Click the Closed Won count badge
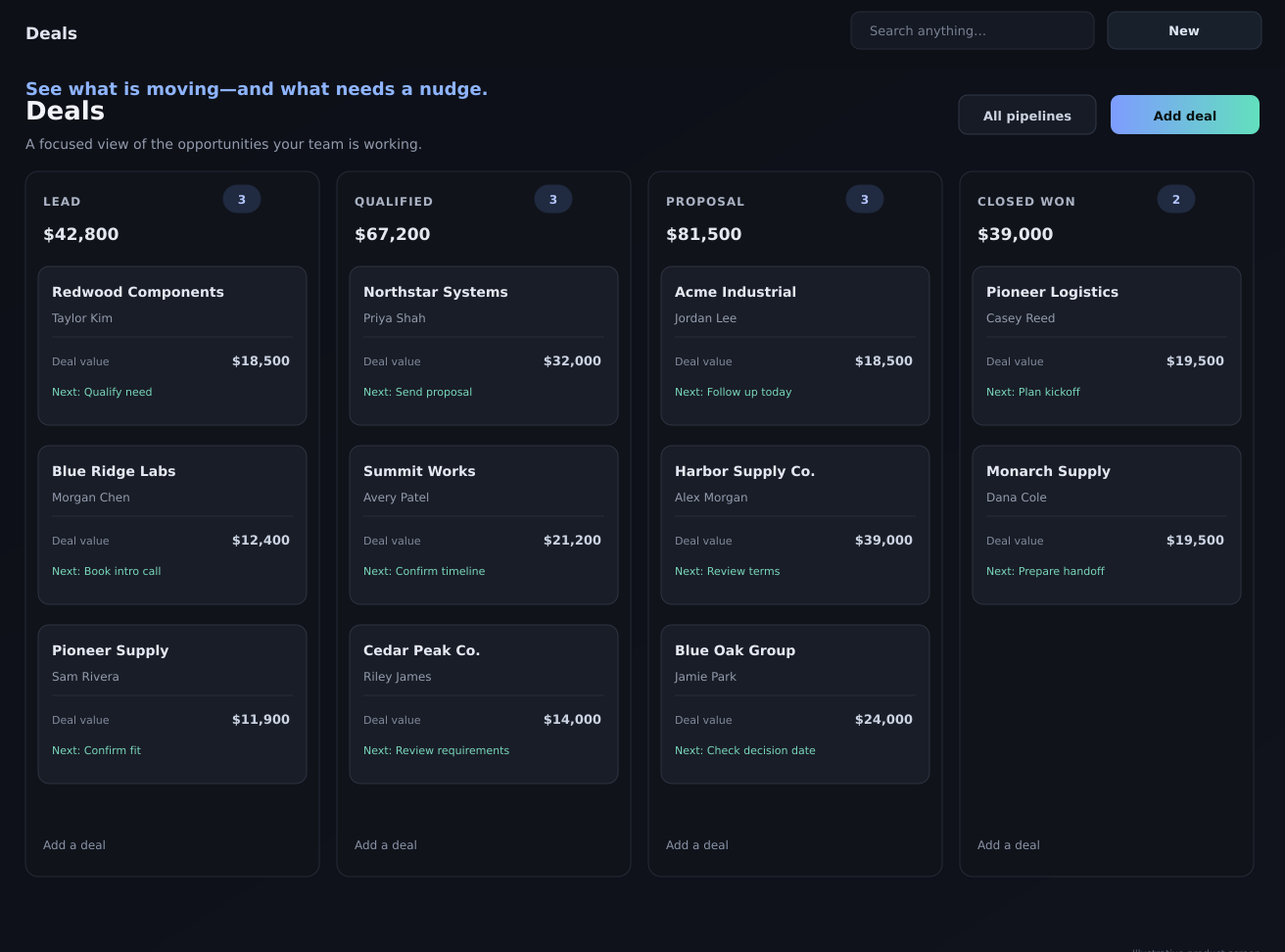 coord(1176,200)
